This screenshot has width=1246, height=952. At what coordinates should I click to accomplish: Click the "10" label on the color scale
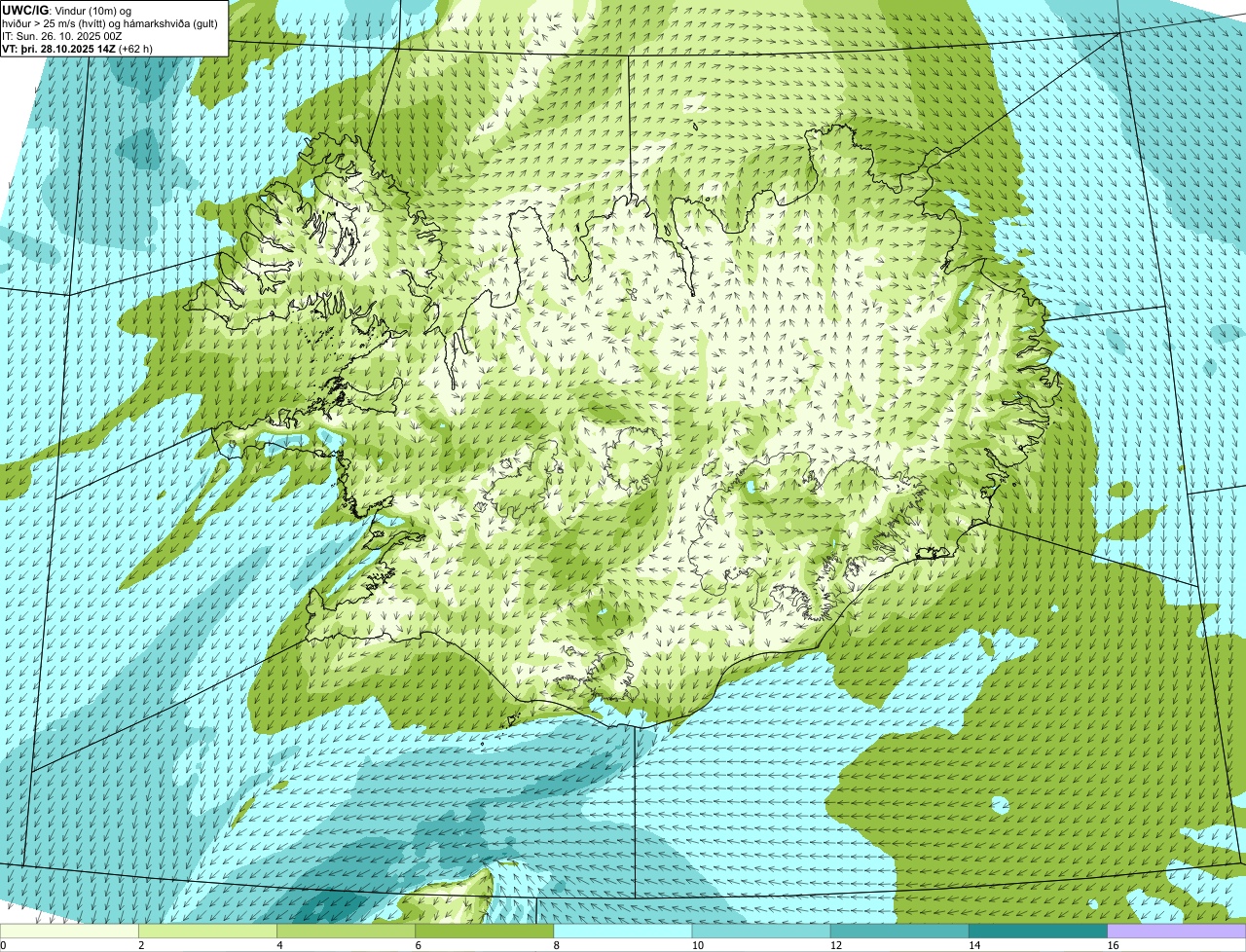(697, 945)
